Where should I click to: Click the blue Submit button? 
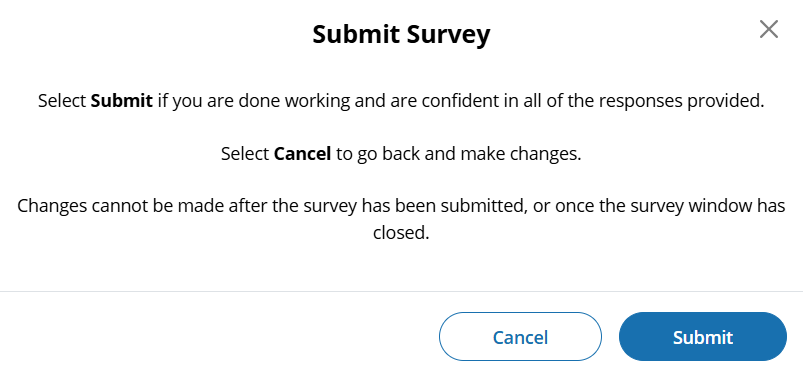coord(703,336)
